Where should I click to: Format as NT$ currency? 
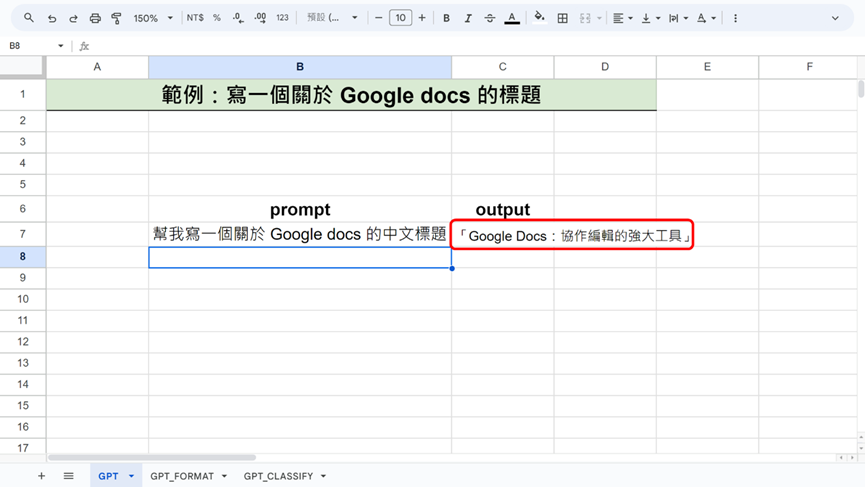195,18
